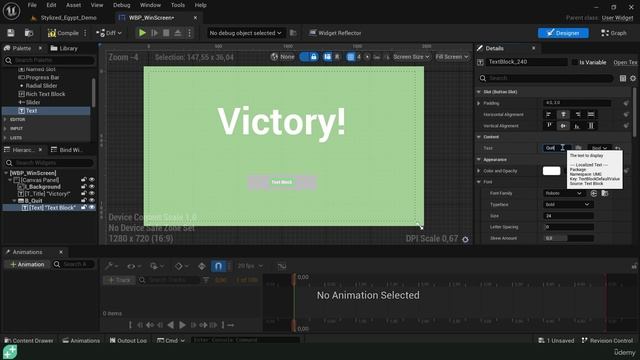Screen dimensions: 640x360
Task: Select left horizontal alignment icon
Action: tap(549, 115)
